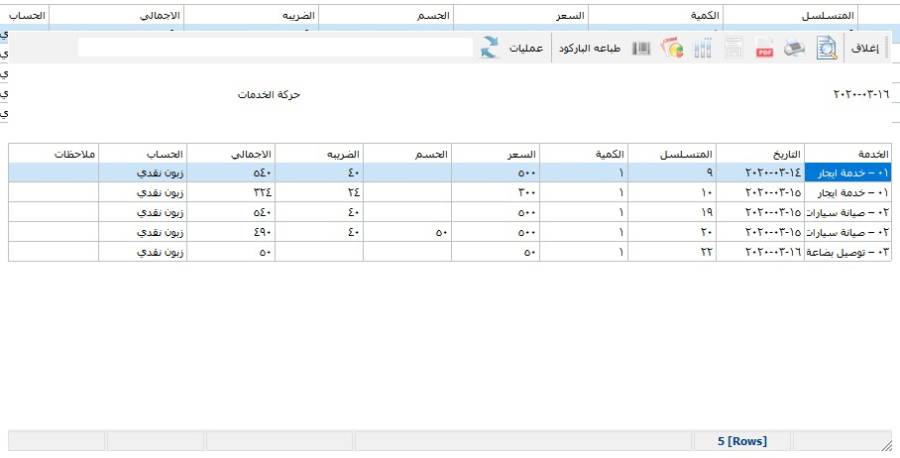Click the barcode icon in toolbar
900x458 pixels.
[641, 49]
